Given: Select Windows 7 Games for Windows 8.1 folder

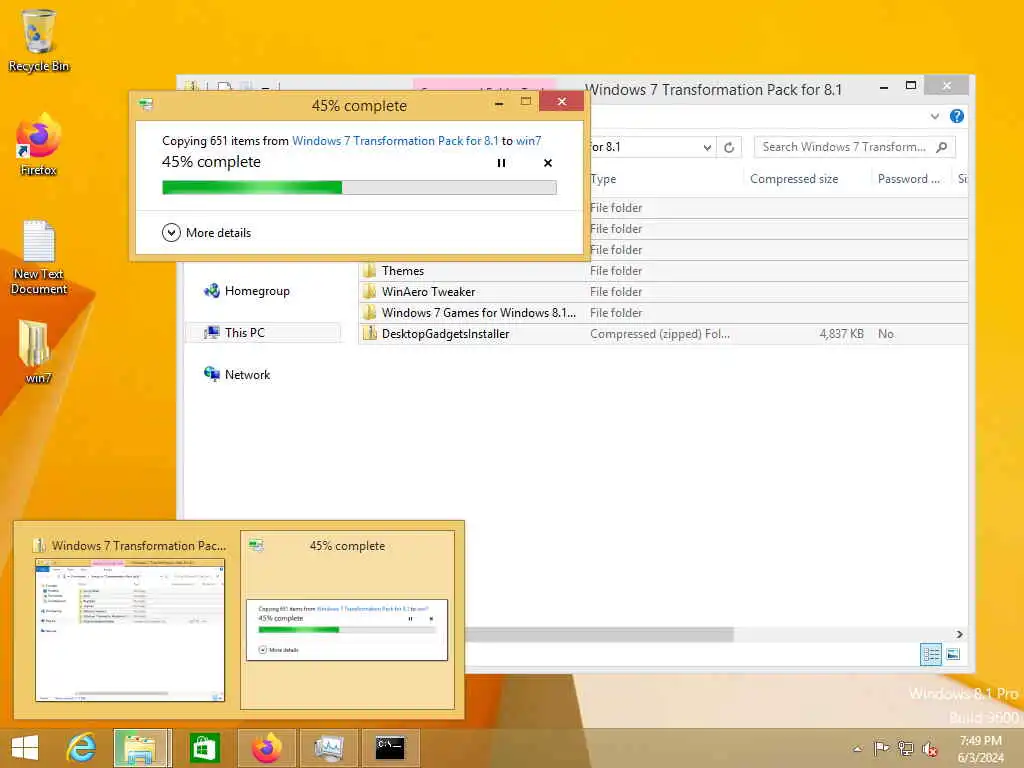Looking at the screenshot, I should coord(663,313).
